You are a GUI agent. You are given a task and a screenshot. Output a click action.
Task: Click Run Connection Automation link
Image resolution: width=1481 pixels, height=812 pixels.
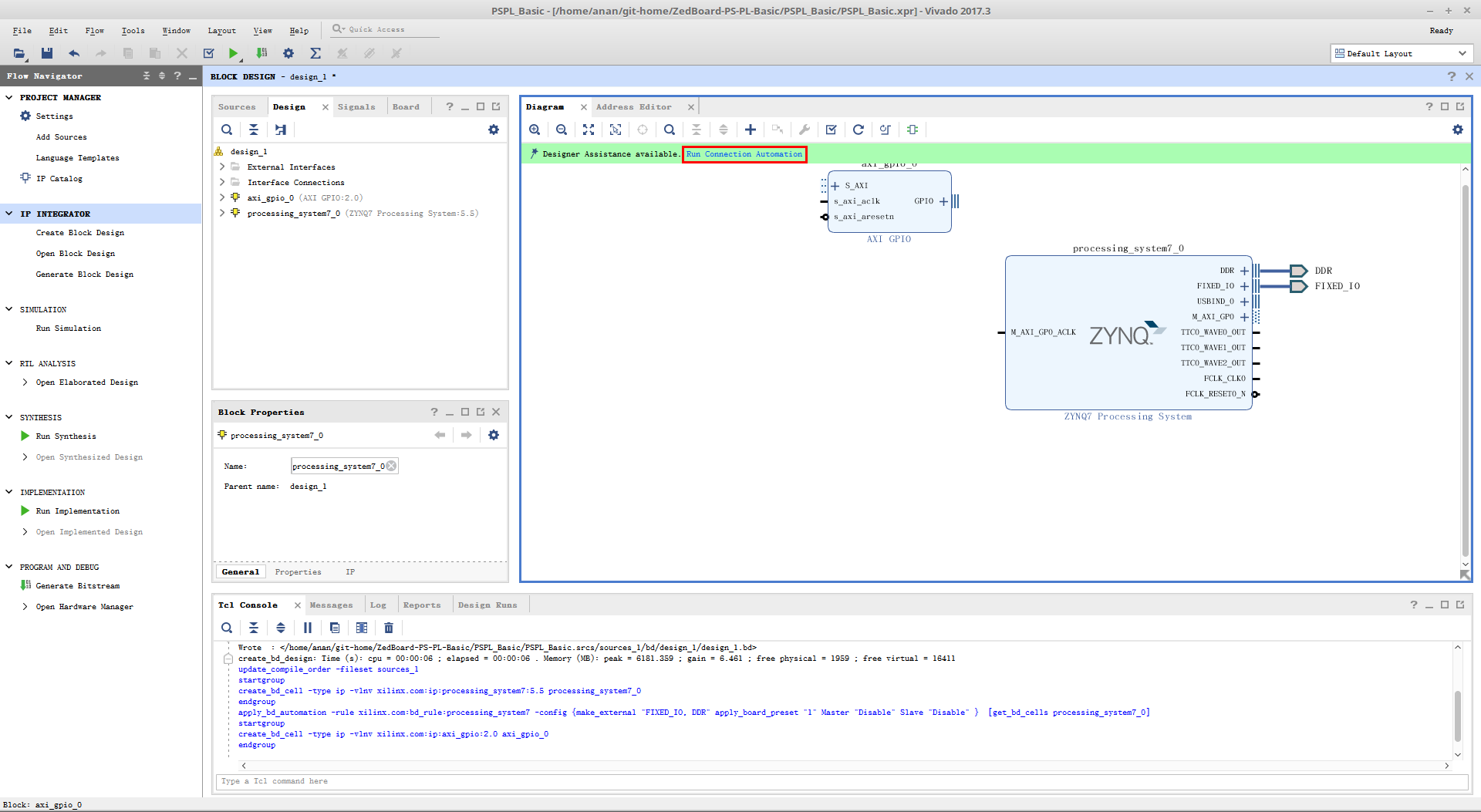(x=744, y=154)
